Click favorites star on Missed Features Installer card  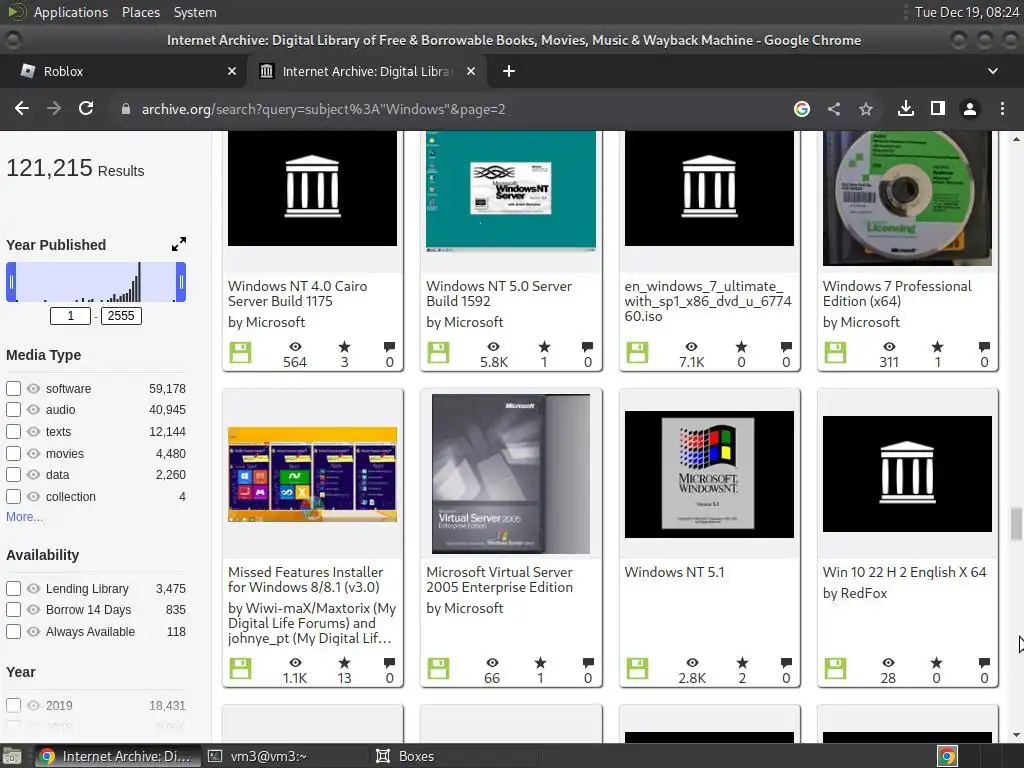coord(344,663)
